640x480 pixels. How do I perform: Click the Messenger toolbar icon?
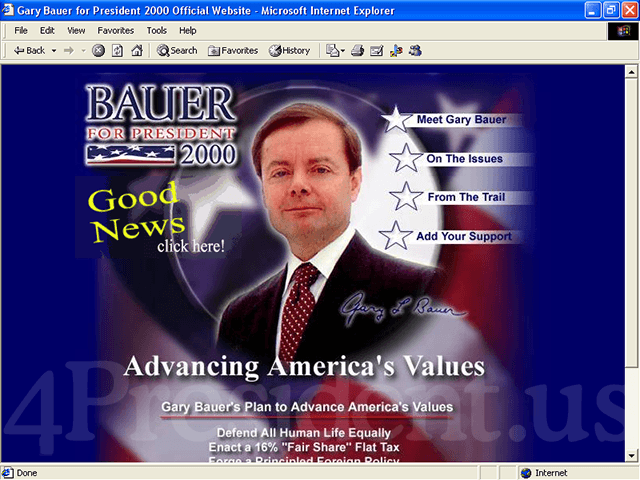click(x=415, y=51)
